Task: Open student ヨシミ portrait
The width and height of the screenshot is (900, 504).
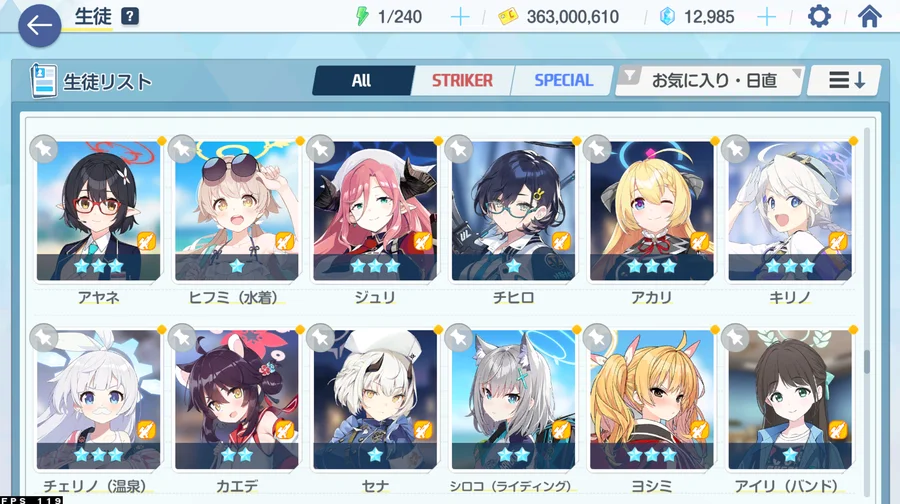Action: (x=651, y=400)
